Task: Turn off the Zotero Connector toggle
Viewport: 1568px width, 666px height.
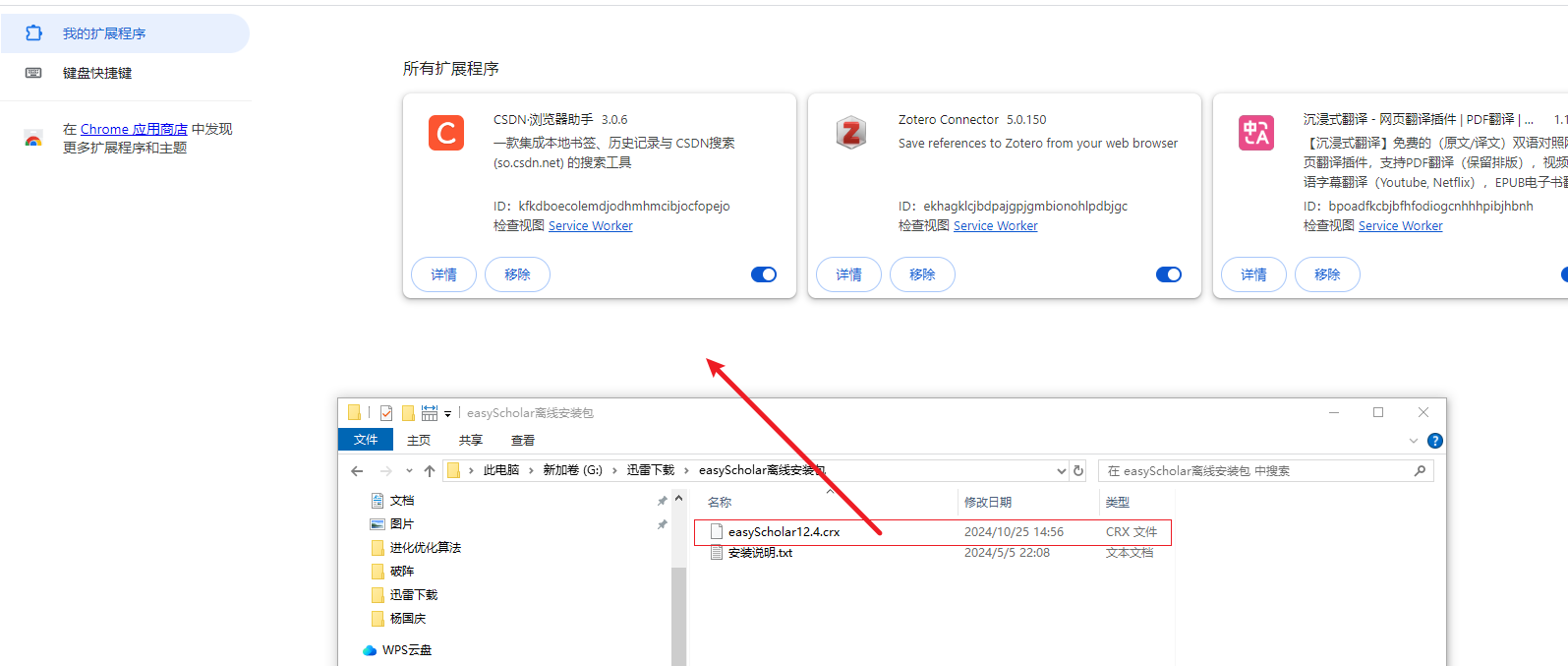Action: coord(1169,274)
